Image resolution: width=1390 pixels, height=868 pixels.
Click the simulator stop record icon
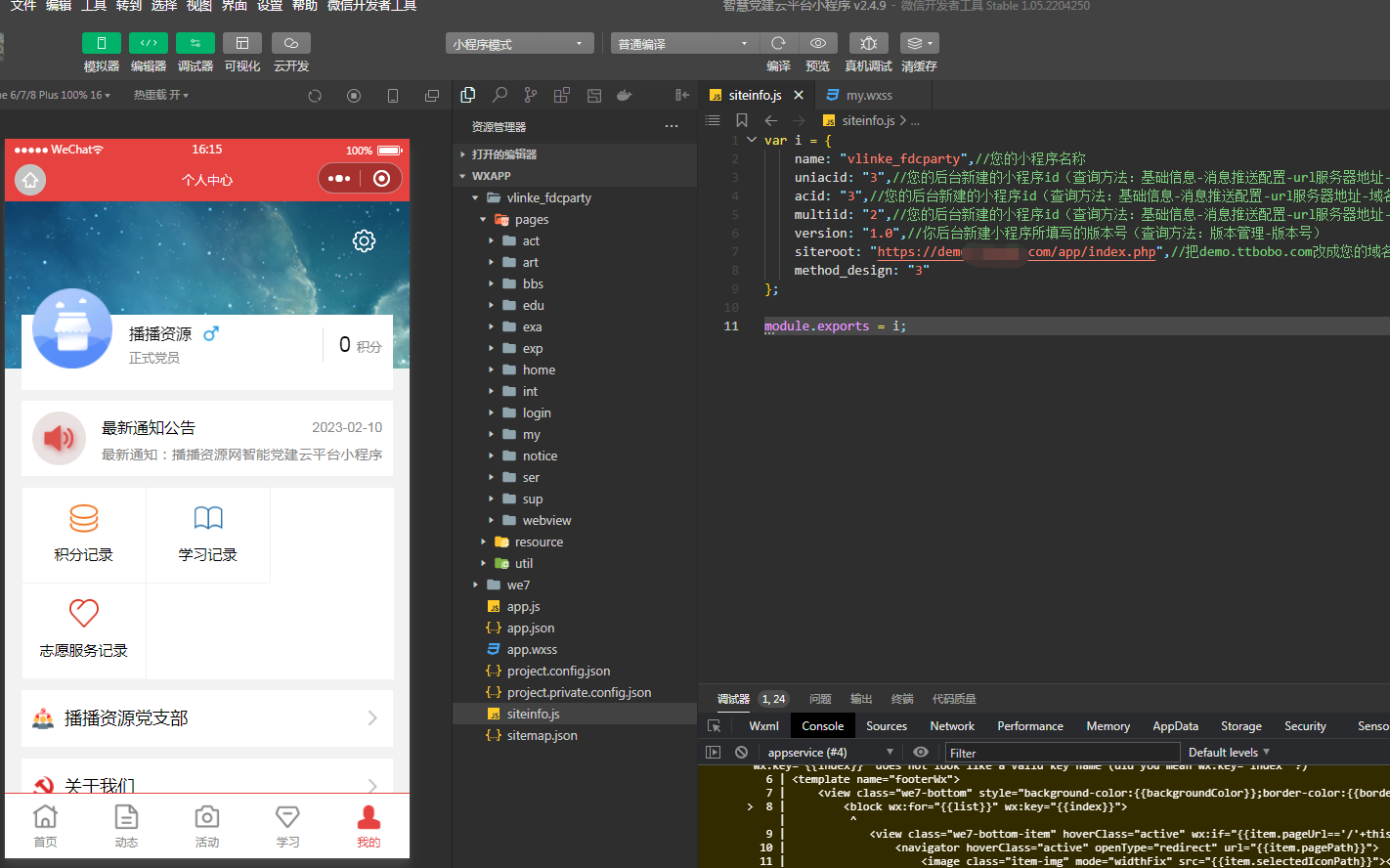pos(354,96)
